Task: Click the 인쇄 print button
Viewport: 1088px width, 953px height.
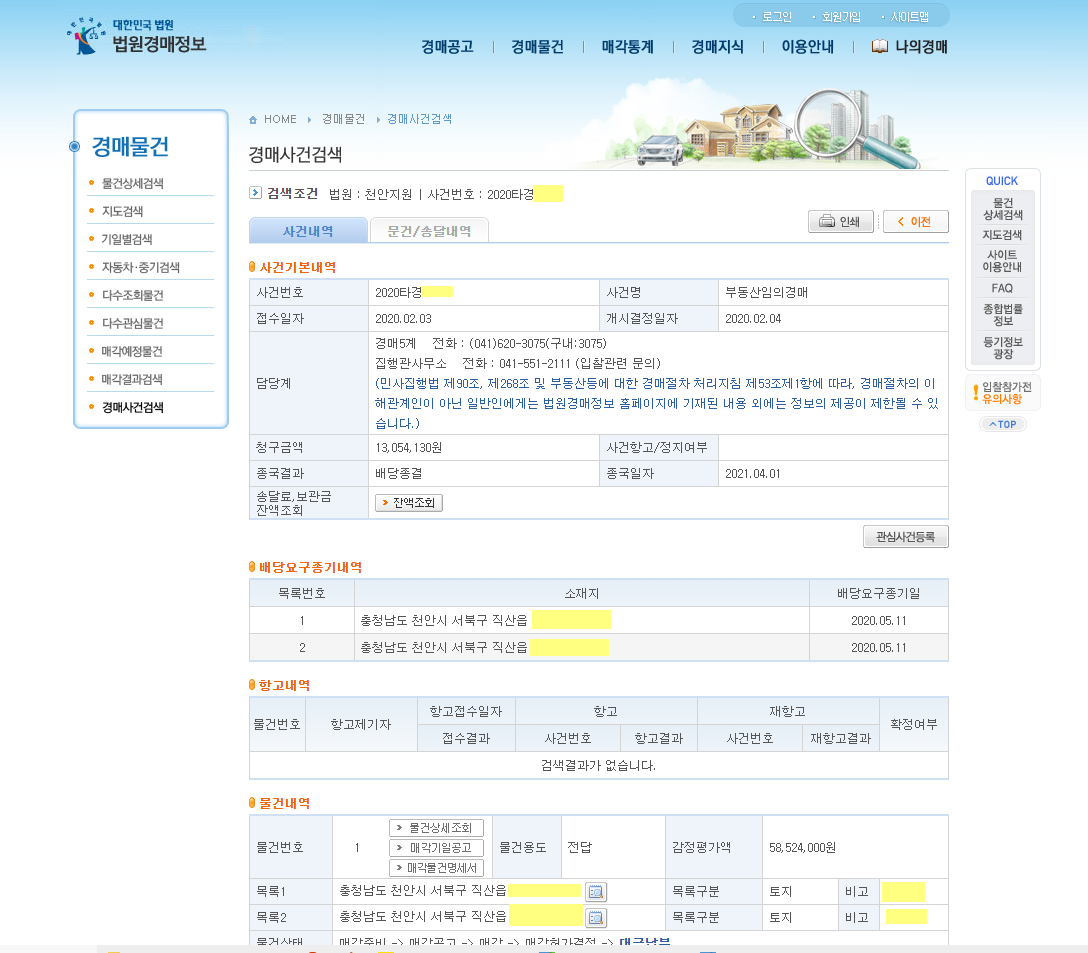Action: point(840,221)
